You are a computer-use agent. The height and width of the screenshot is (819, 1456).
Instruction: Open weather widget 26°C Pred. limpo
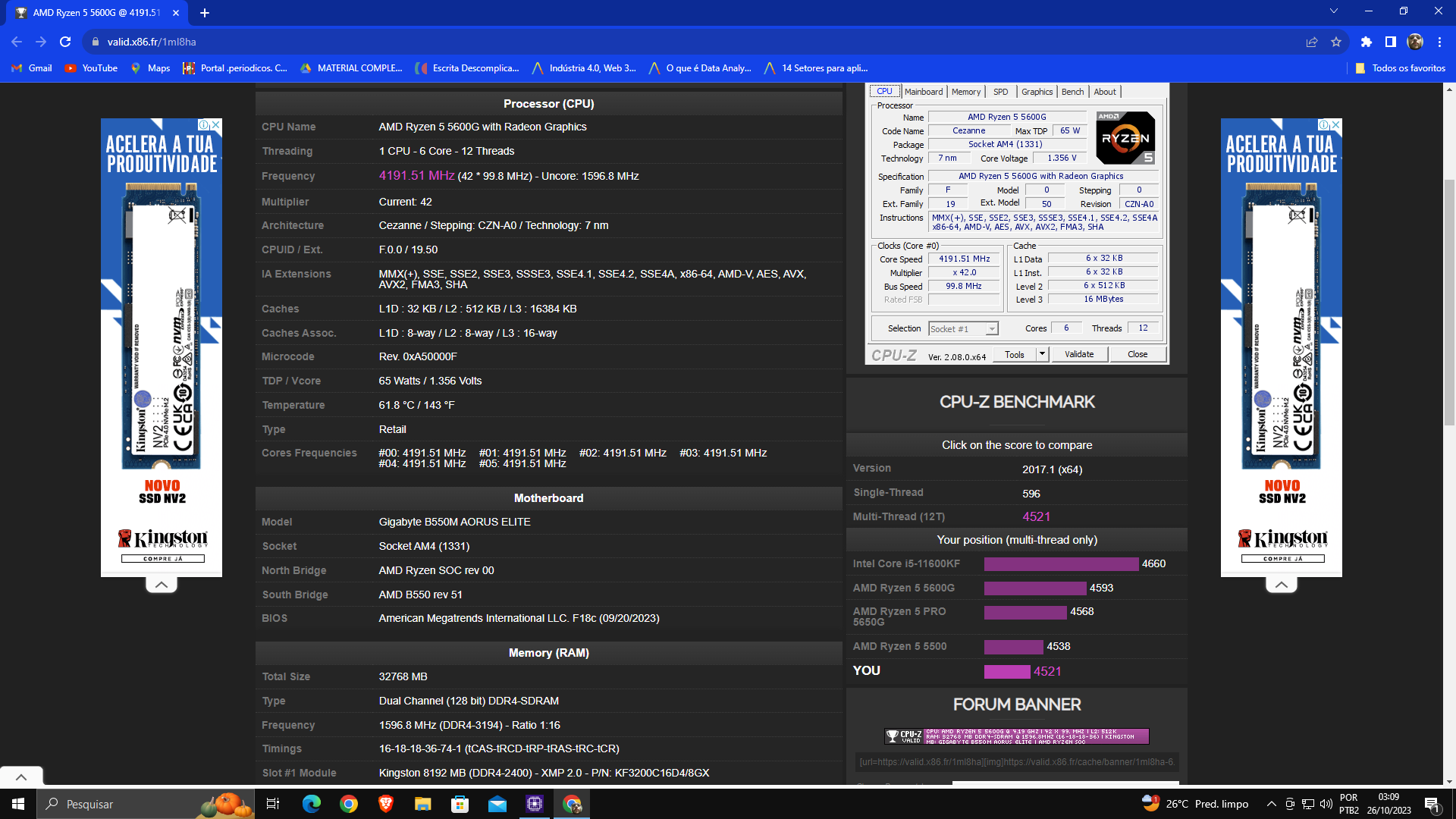[x=1196, y=804]
